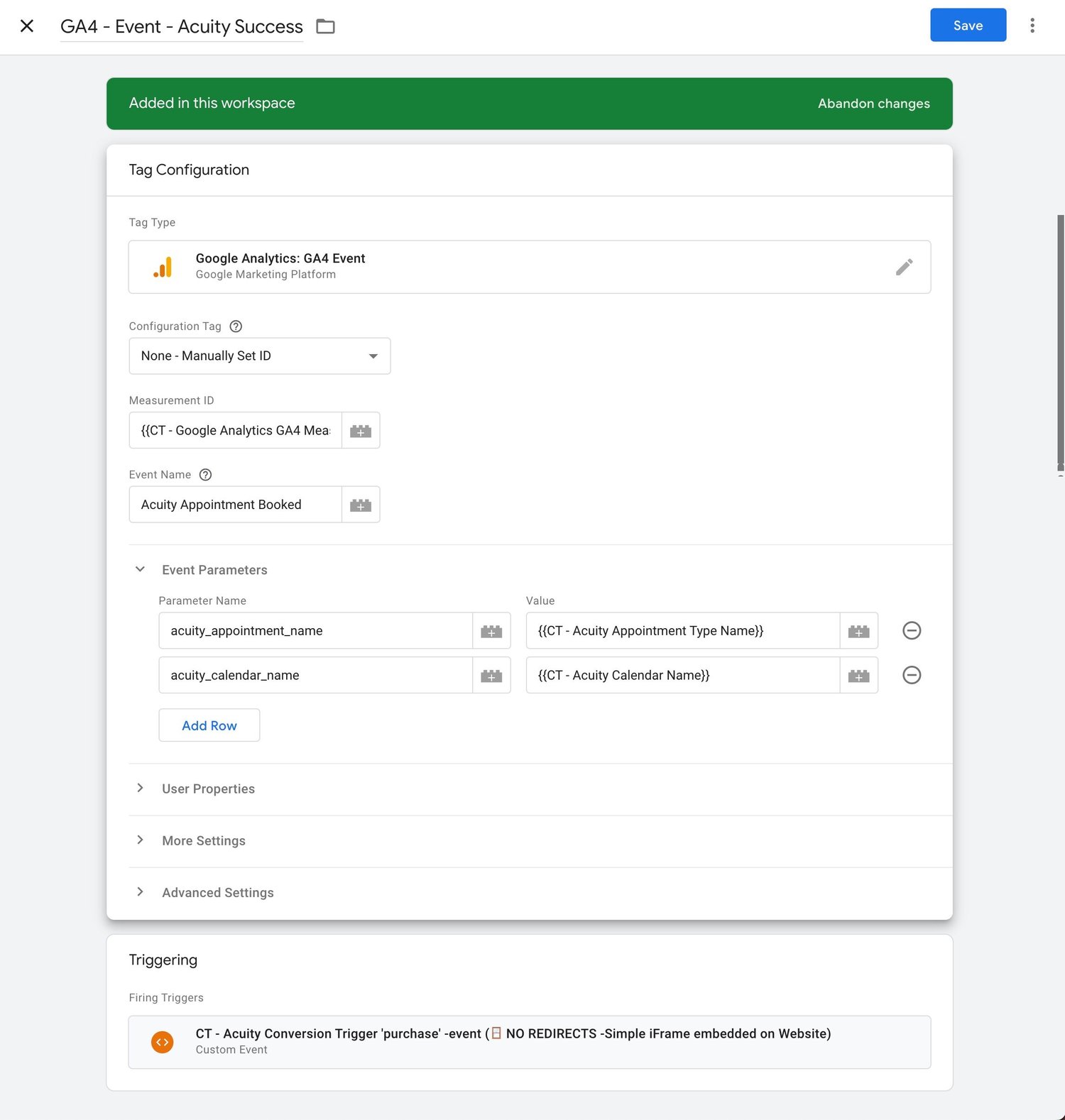This screenshot has width=1065, height=1120.
Task: Edit acuity_calendar_name parameter name field
Action: click(316, 675)
